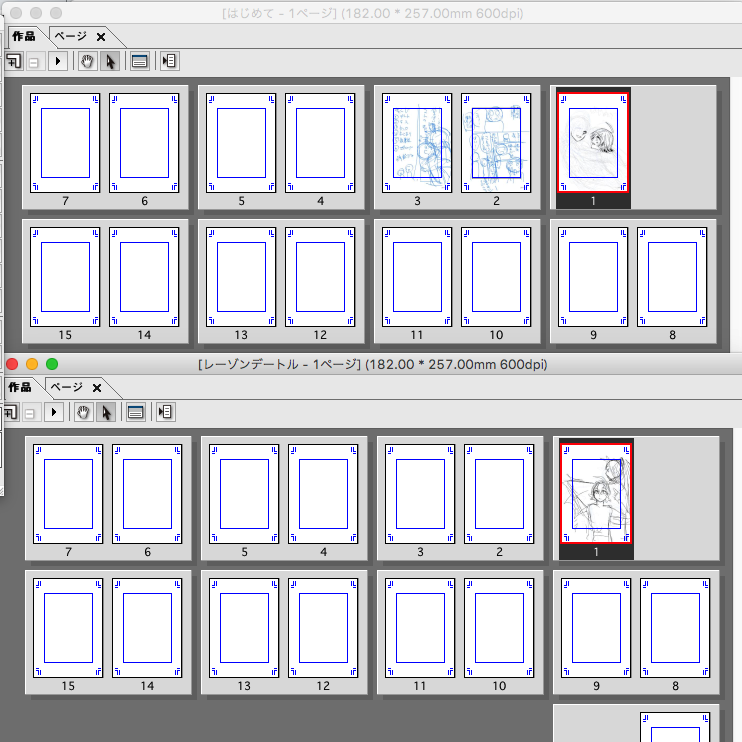
Task: Select page 8 thumbnail in レーゾンデートル window
Action: [x=675, y=627]
